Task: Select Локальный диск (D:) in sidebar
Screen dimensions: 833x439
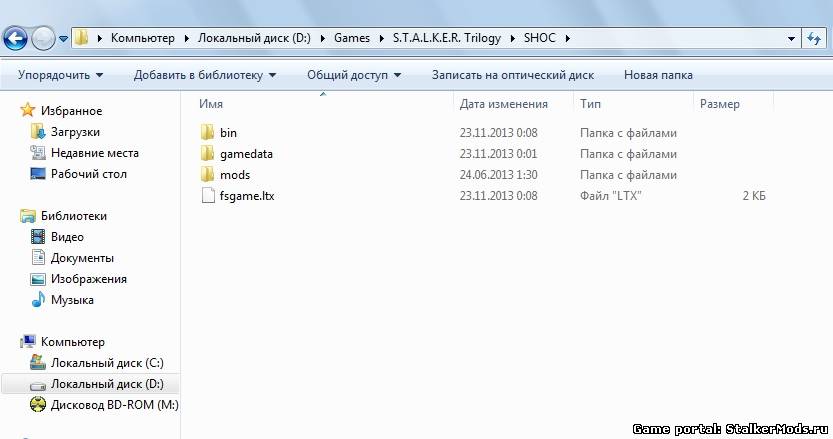Action: pyautogui.click(x=107, y=384)
